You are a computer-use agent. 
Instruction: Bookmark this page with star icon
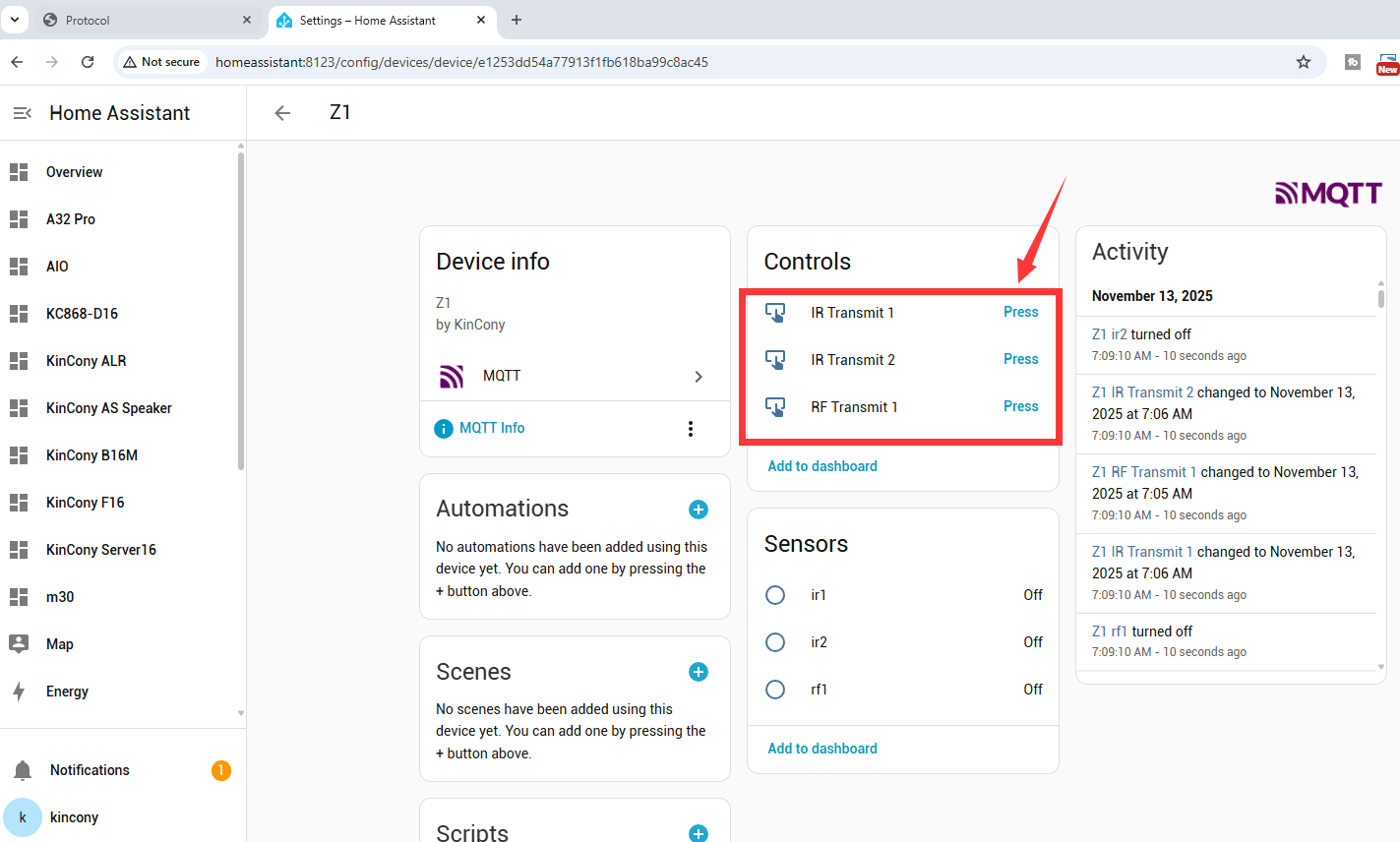[x=1304, y=62]
